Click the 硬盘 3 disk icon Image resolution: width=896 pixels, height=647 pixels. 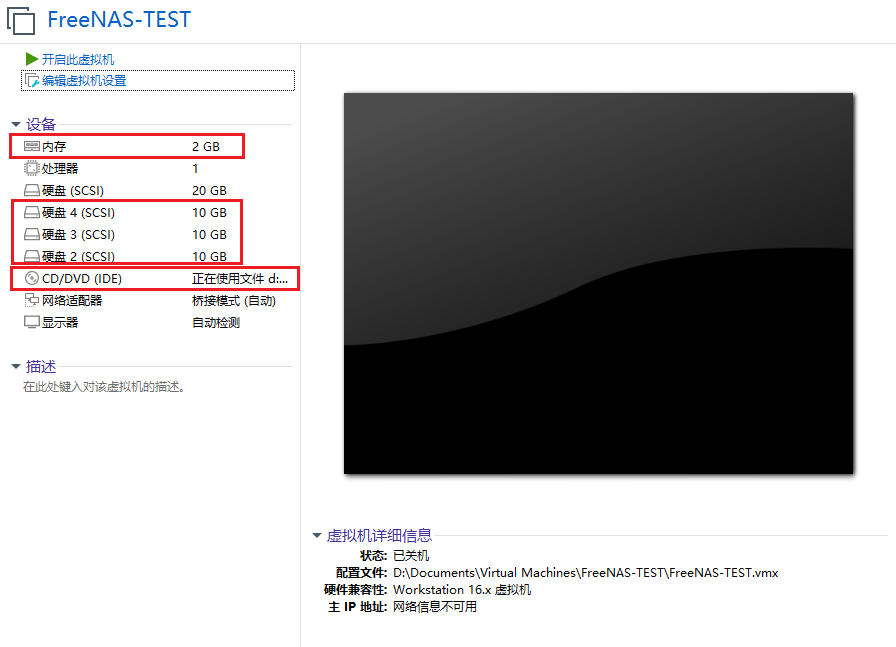(31, 234)
